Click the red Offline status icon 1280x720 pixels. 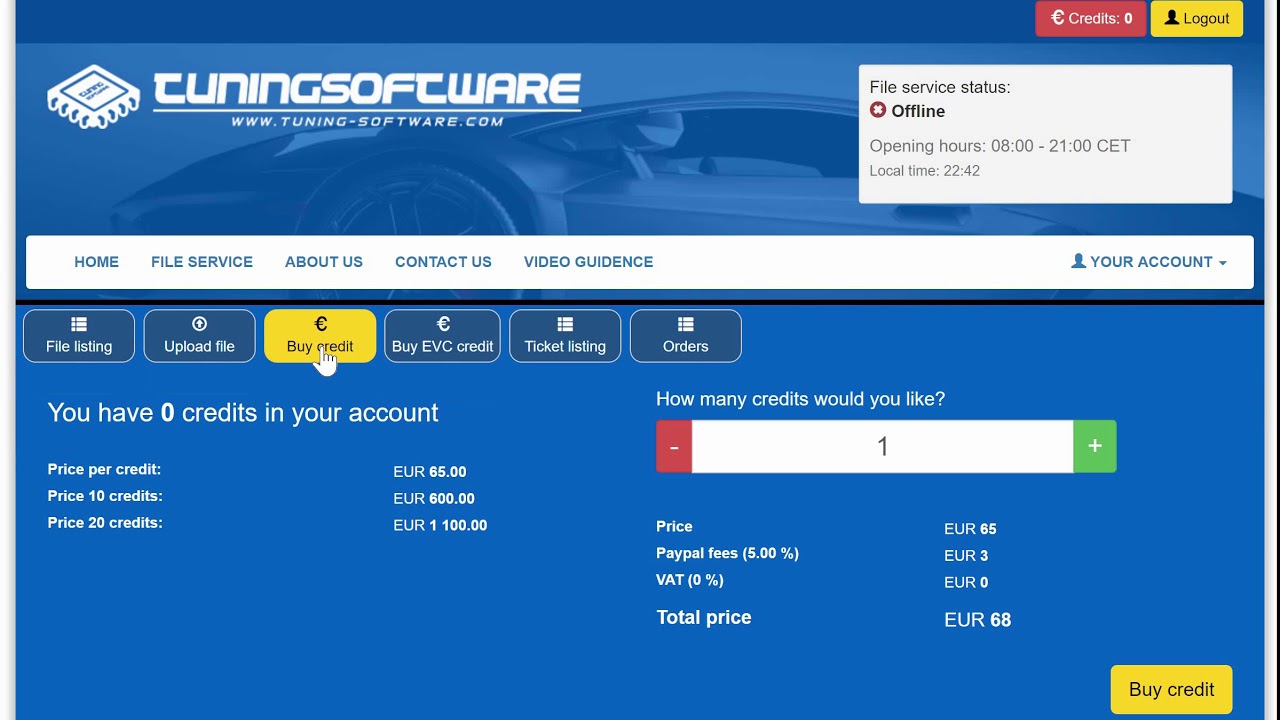coord(878,110)
